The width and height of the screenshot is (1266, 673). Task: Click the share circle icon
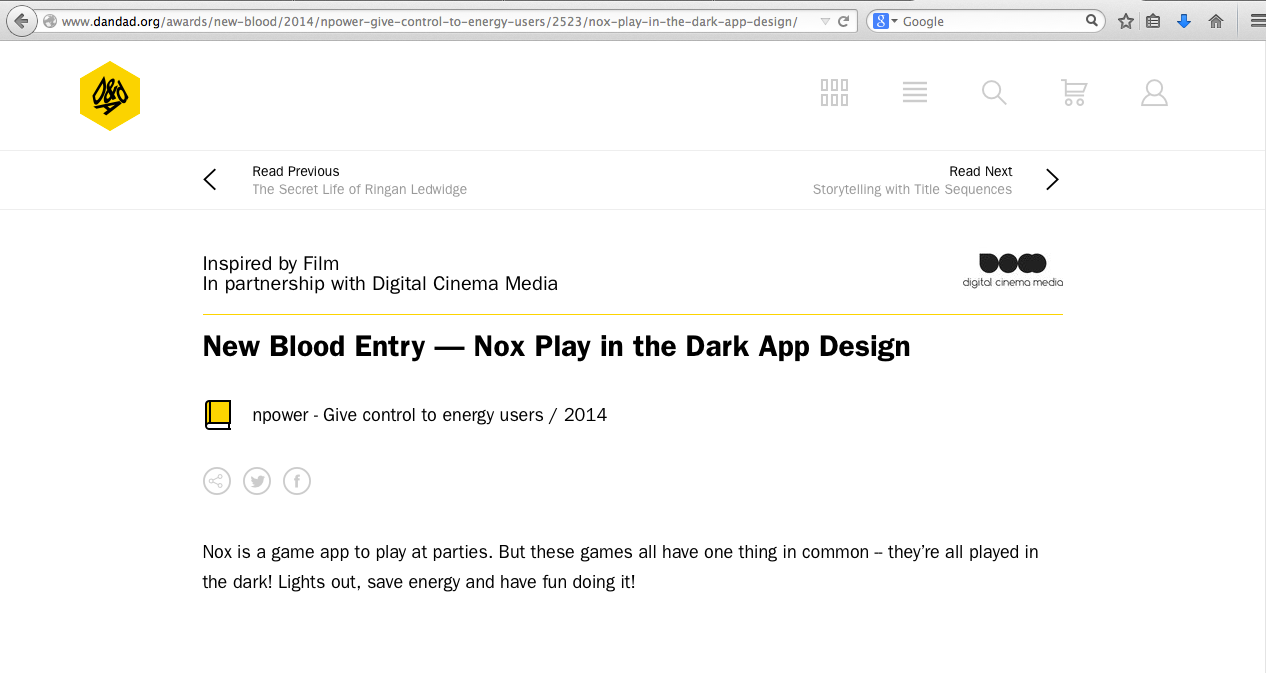[217, 482]
